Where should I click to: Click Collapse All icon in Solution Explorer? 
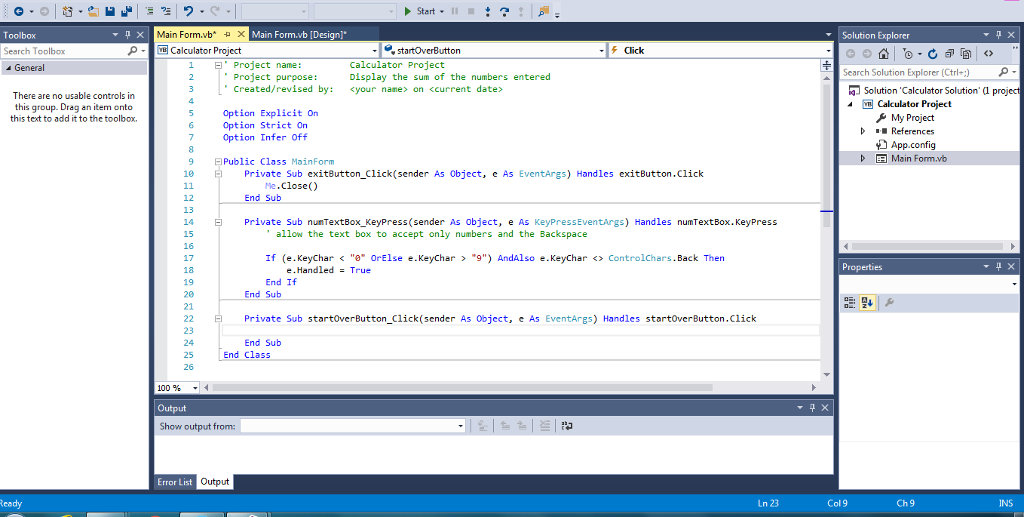pos(949,54)
